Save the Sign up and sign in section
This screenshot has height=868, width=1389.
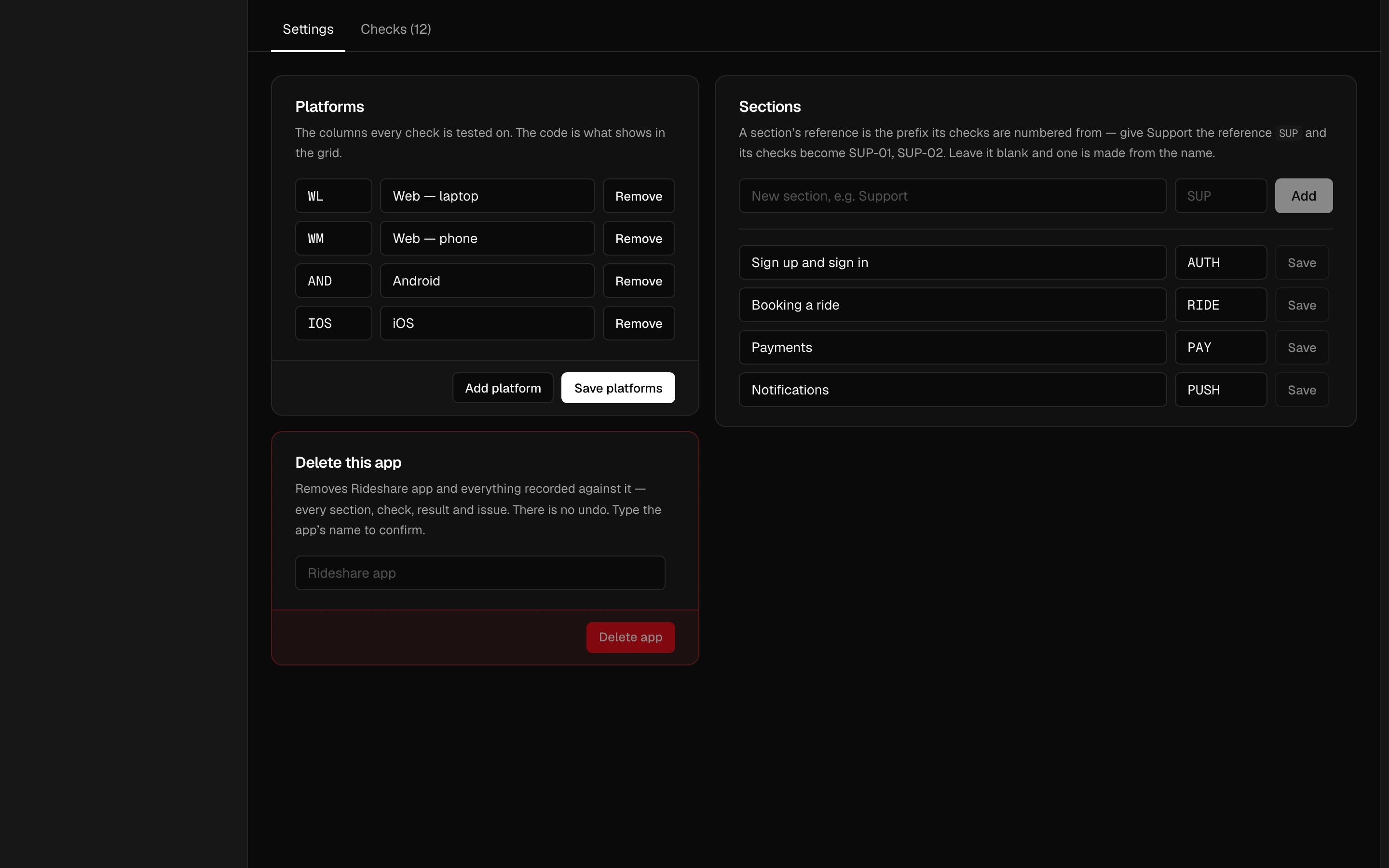[x=1302, y=262]
